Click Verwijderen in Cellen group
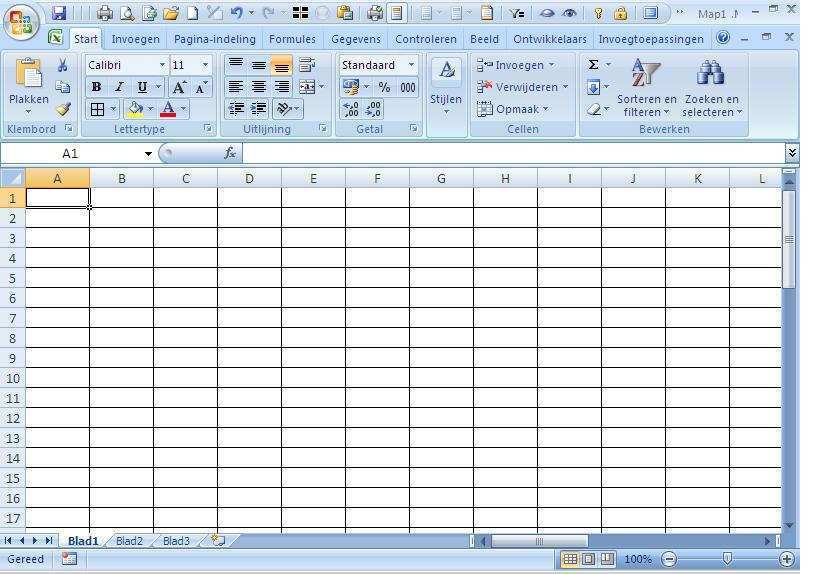 522,87
